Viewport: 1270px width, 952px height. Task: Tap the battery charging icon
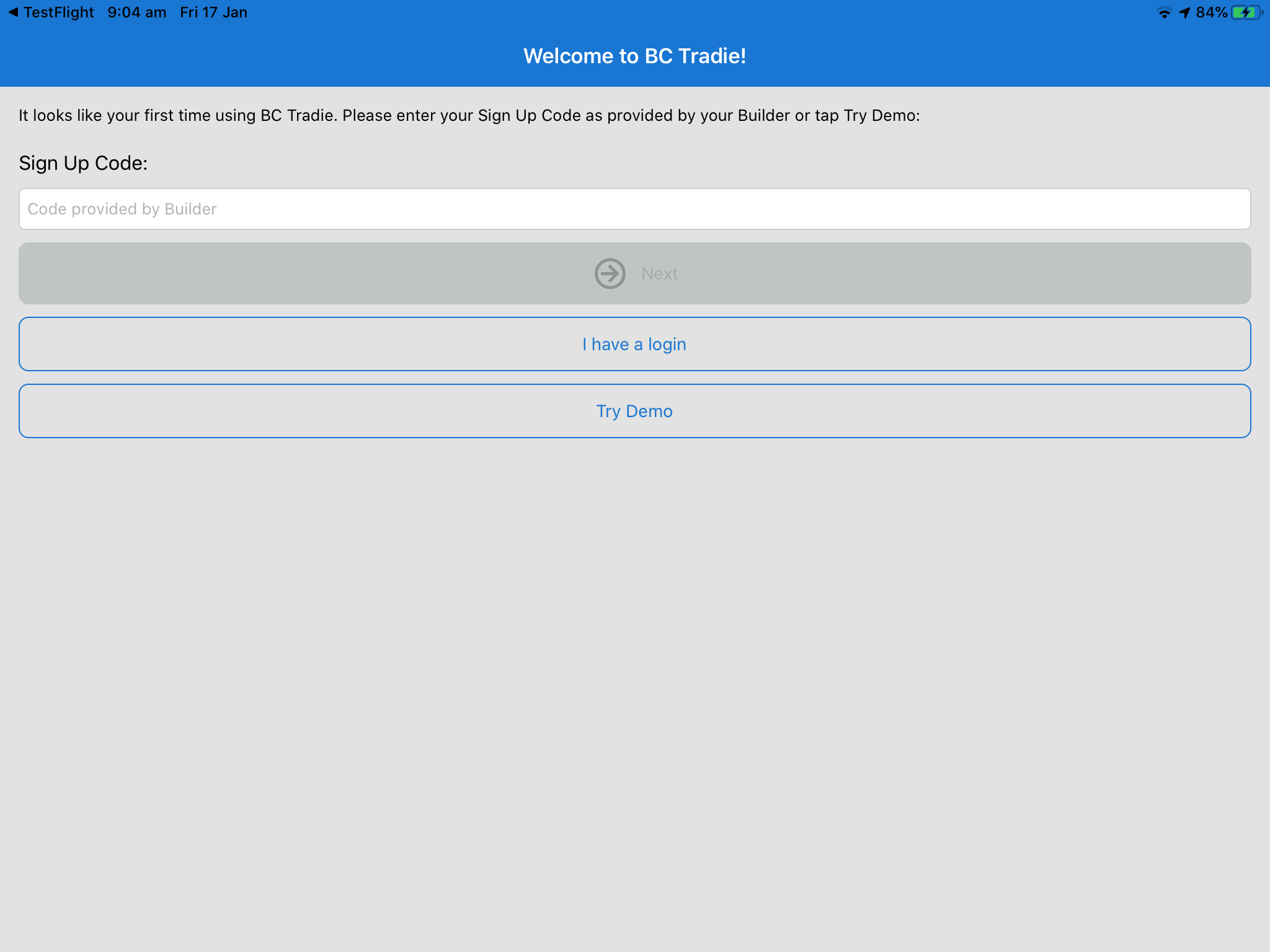click(x=1247, y=12)
